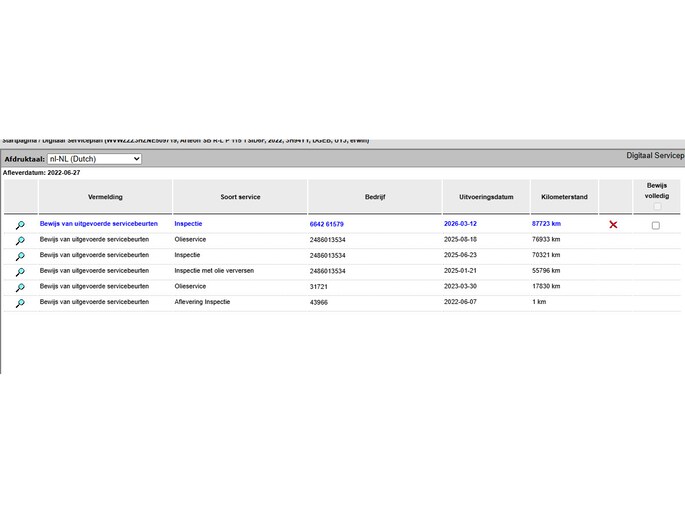The width and height of the screenshot is (685, 513).
Task: Open details for the 2026-03-12 Inspectie entry
Action: 19,225
